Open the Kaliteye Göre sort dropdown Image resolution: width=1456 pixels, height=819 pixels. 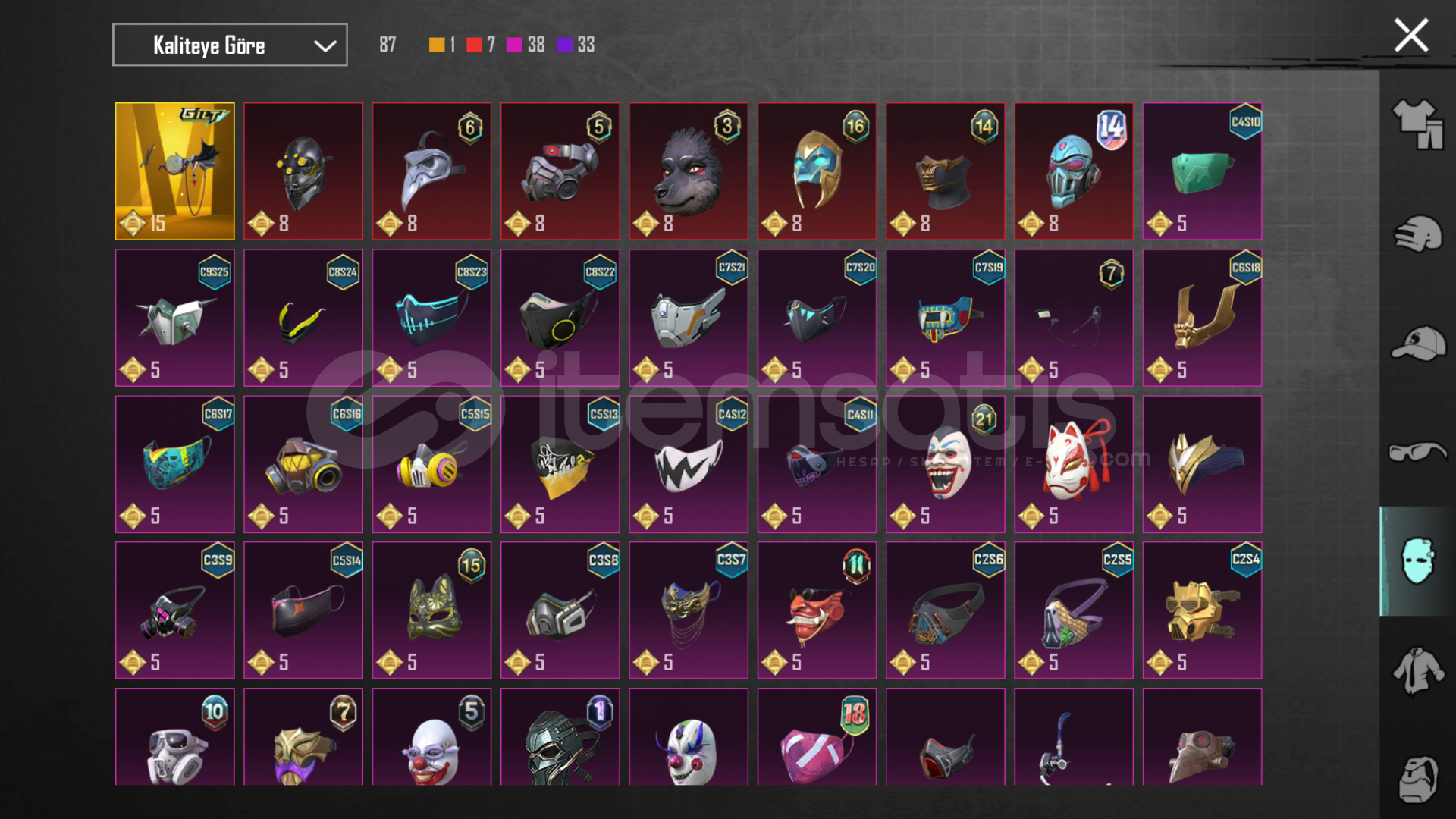tap(230, 45)
